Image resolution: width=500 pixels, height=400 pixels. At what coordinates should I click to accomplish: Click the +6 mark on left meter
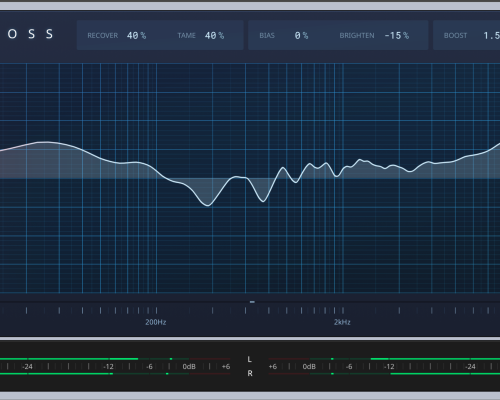click(x=226, y=366)
